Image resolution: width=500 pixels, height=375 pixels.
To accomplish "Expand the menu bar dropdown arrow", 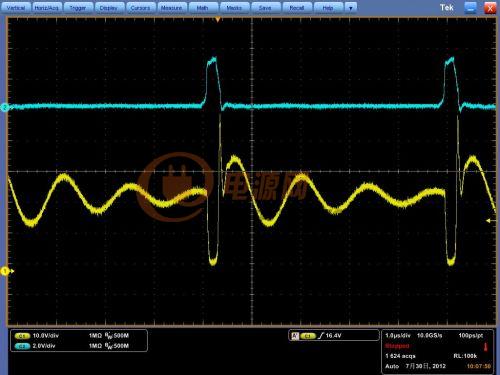I will click(x=351, y=7).
